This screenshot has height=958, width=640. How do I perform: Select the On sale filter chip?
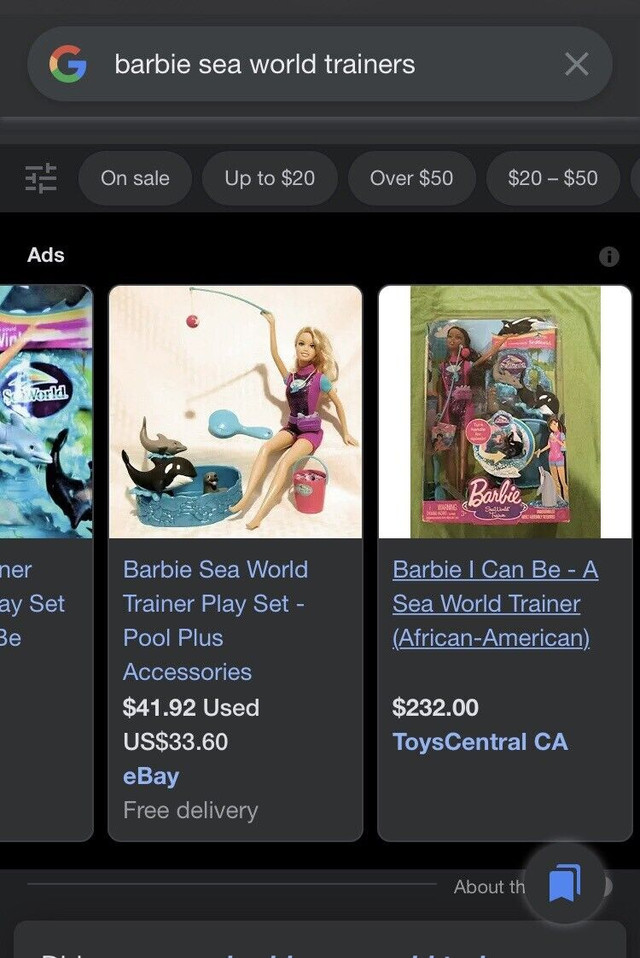coord(135,178)
